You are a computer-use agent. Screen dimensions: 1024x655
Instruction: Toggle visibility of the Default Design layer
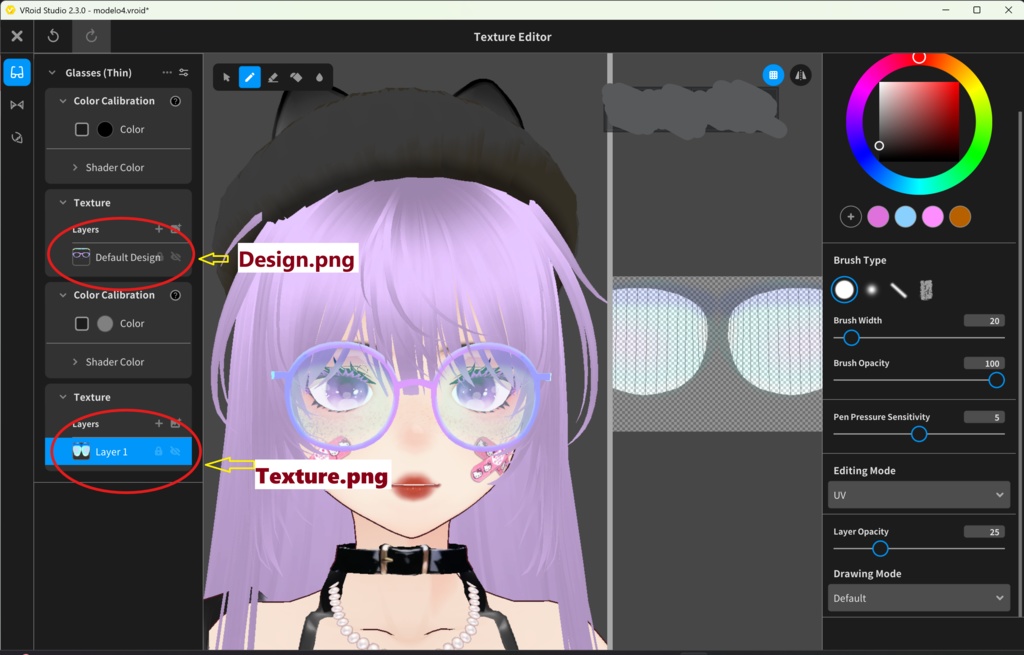pyautogui.click(x=175, y=256)
